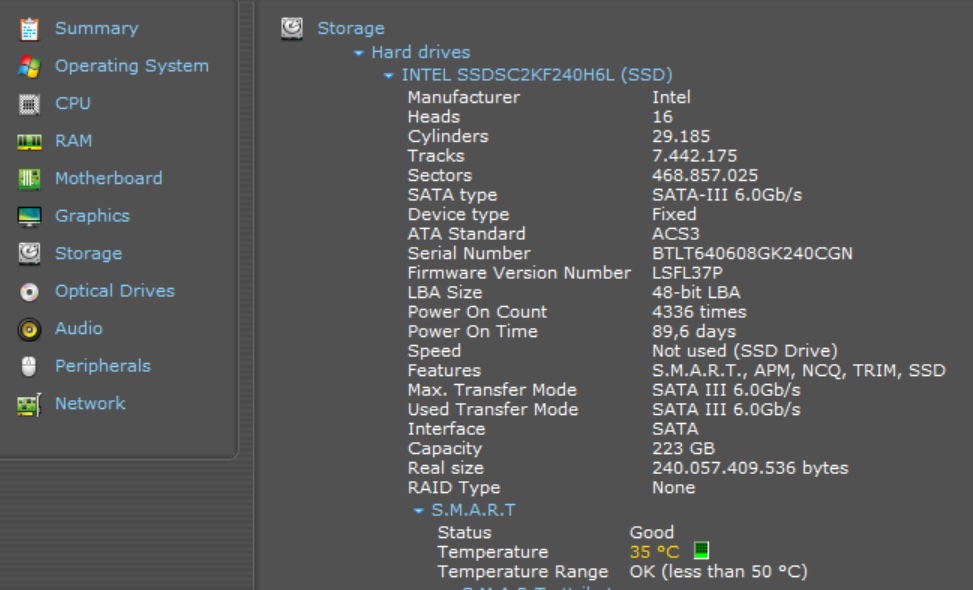Click the Storage header drive icon
Screen dimensions: 973x590
[292, 28]
